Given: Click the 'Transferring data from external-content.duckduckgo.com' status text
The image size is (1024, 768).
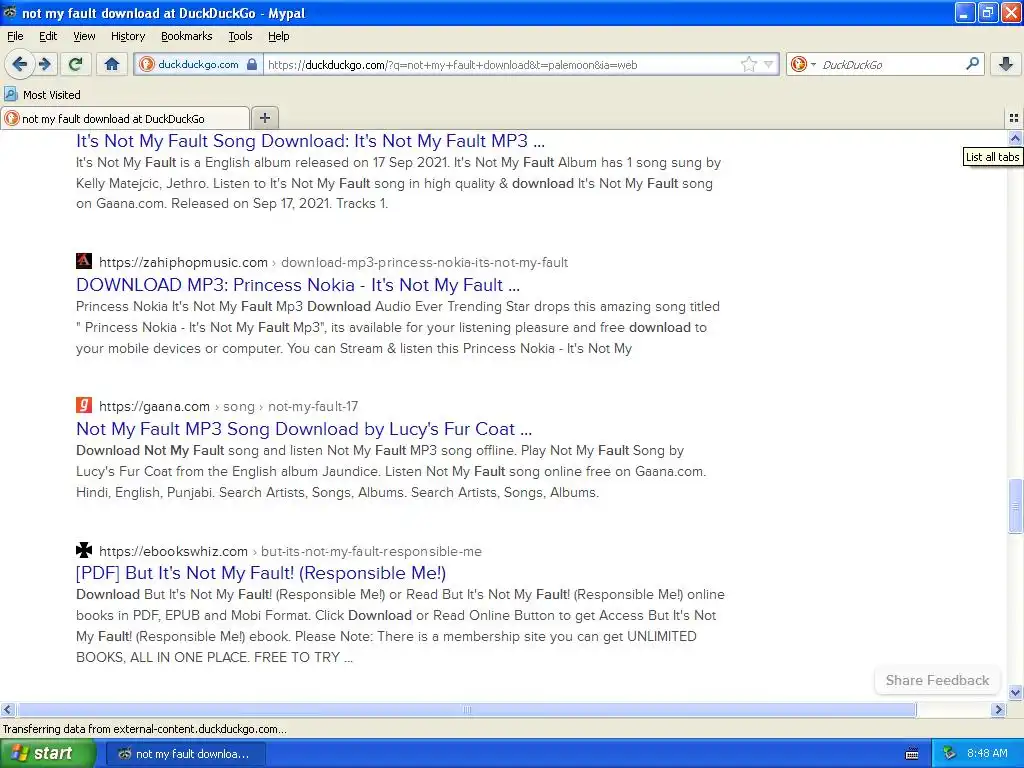Looking at the screenshot, I should pyautogui.click(x=145, y=729).
